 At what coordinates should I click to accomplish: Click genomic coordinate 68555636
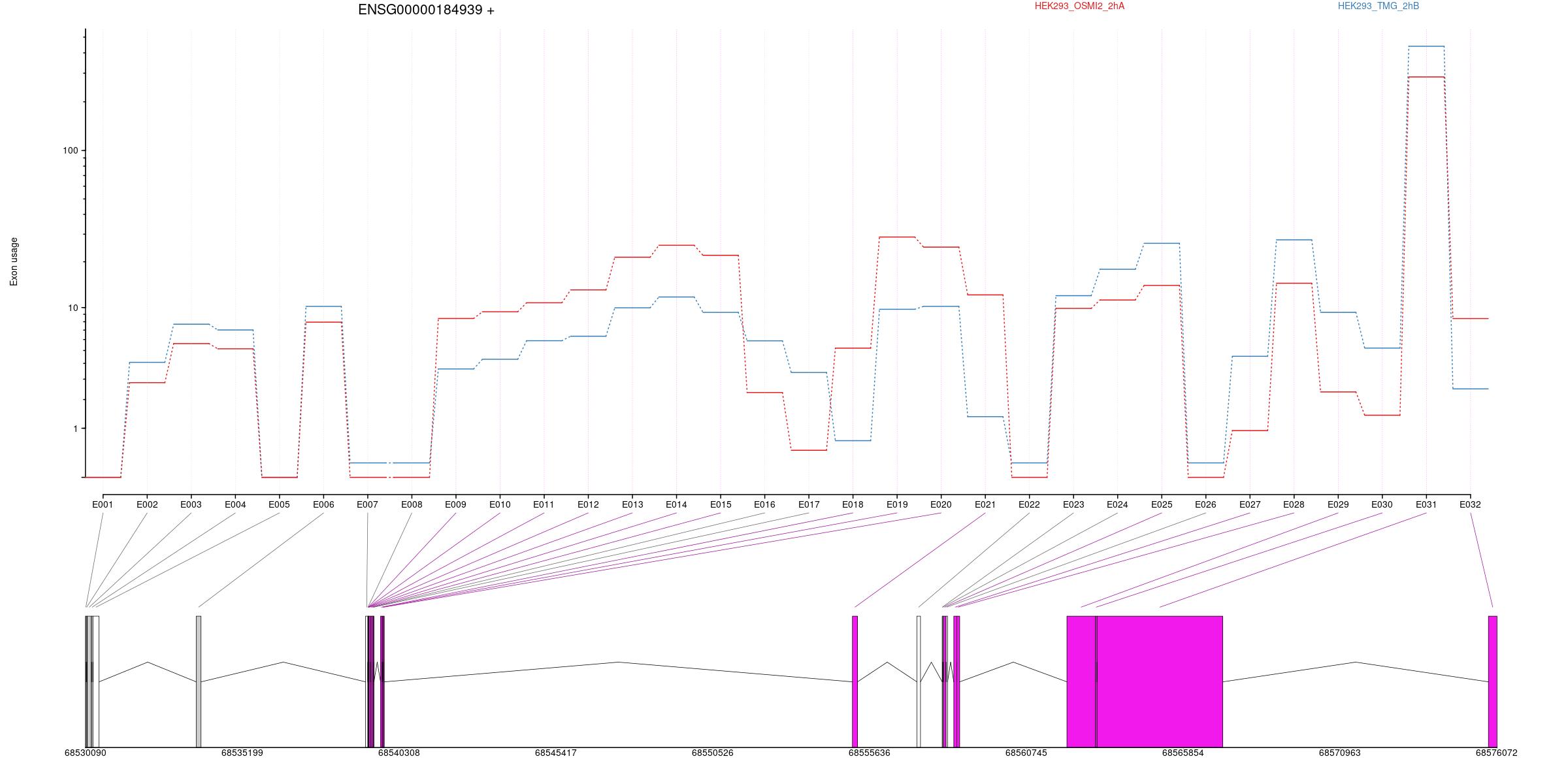tap(869, 753)
